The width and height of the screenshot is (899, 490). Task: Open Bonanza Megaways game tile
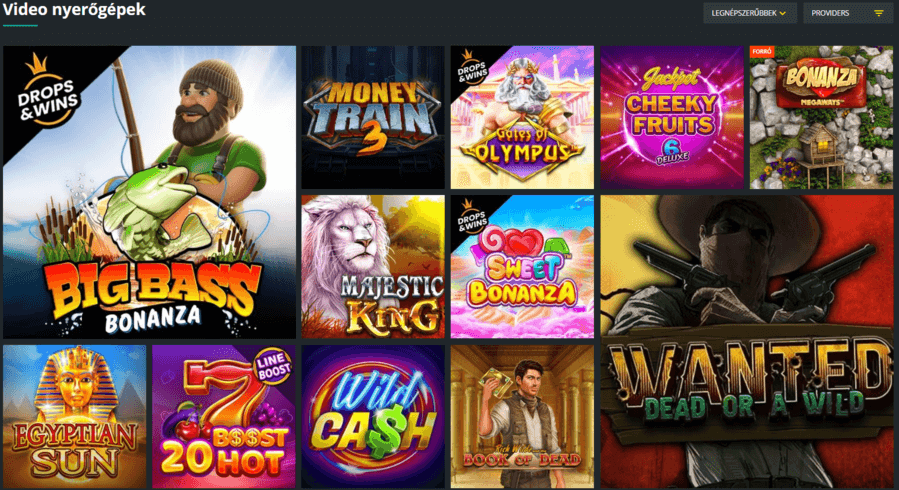click(822, 117)
